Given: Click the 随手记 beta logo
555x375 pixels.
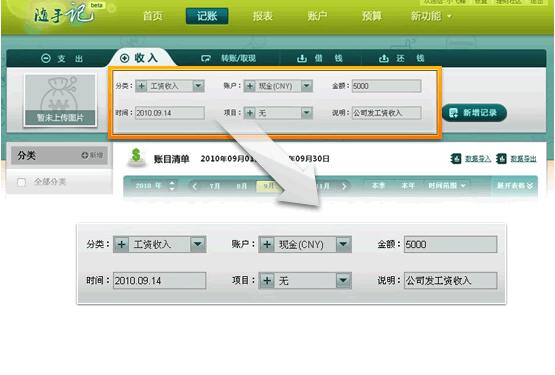Looking at the screenshot, I should pos(68,13).
